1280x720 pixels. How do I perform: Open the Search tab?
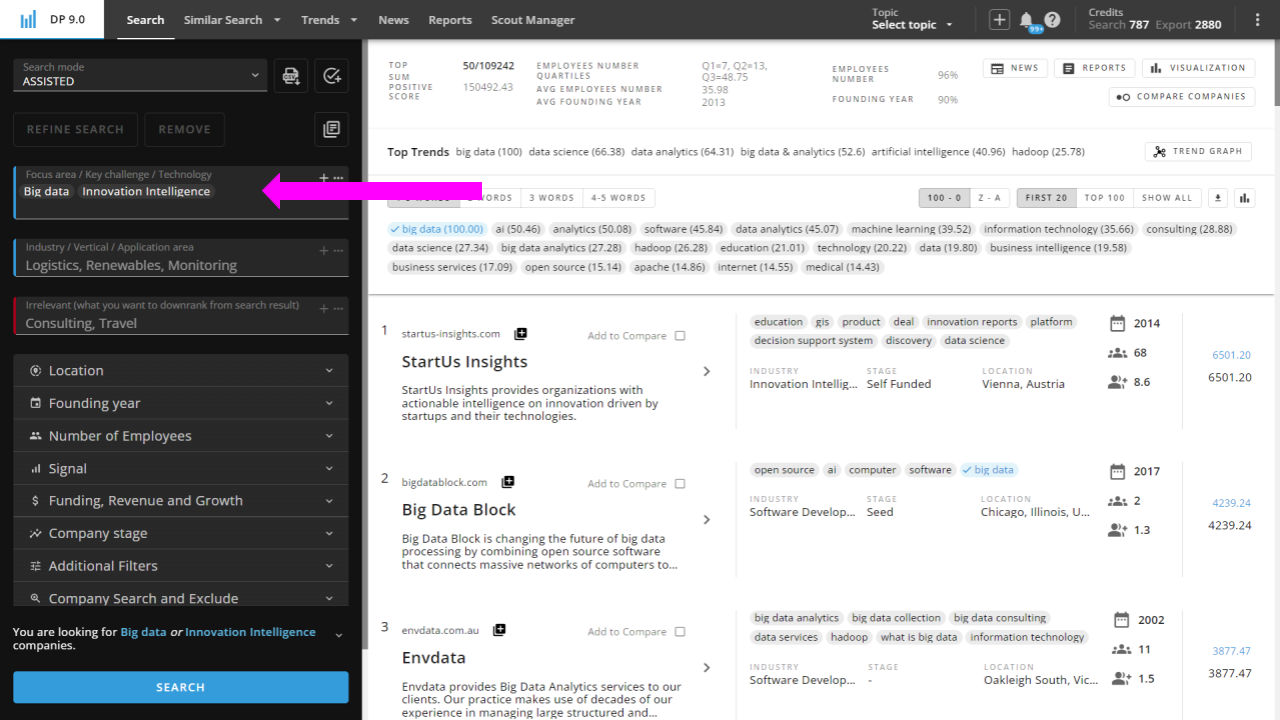point(146,20)
